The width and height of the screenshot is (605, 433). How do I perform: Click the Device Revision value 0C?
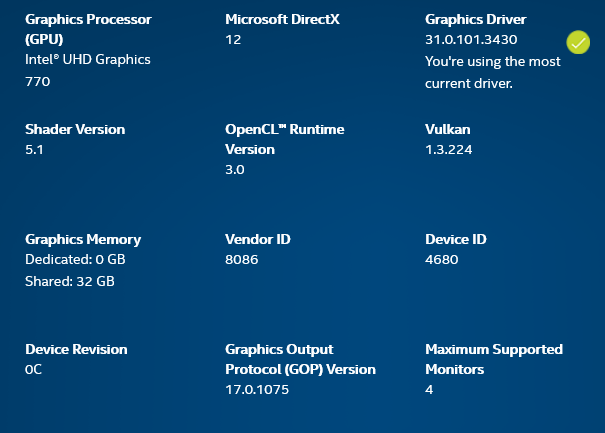(x=34, y=370)
